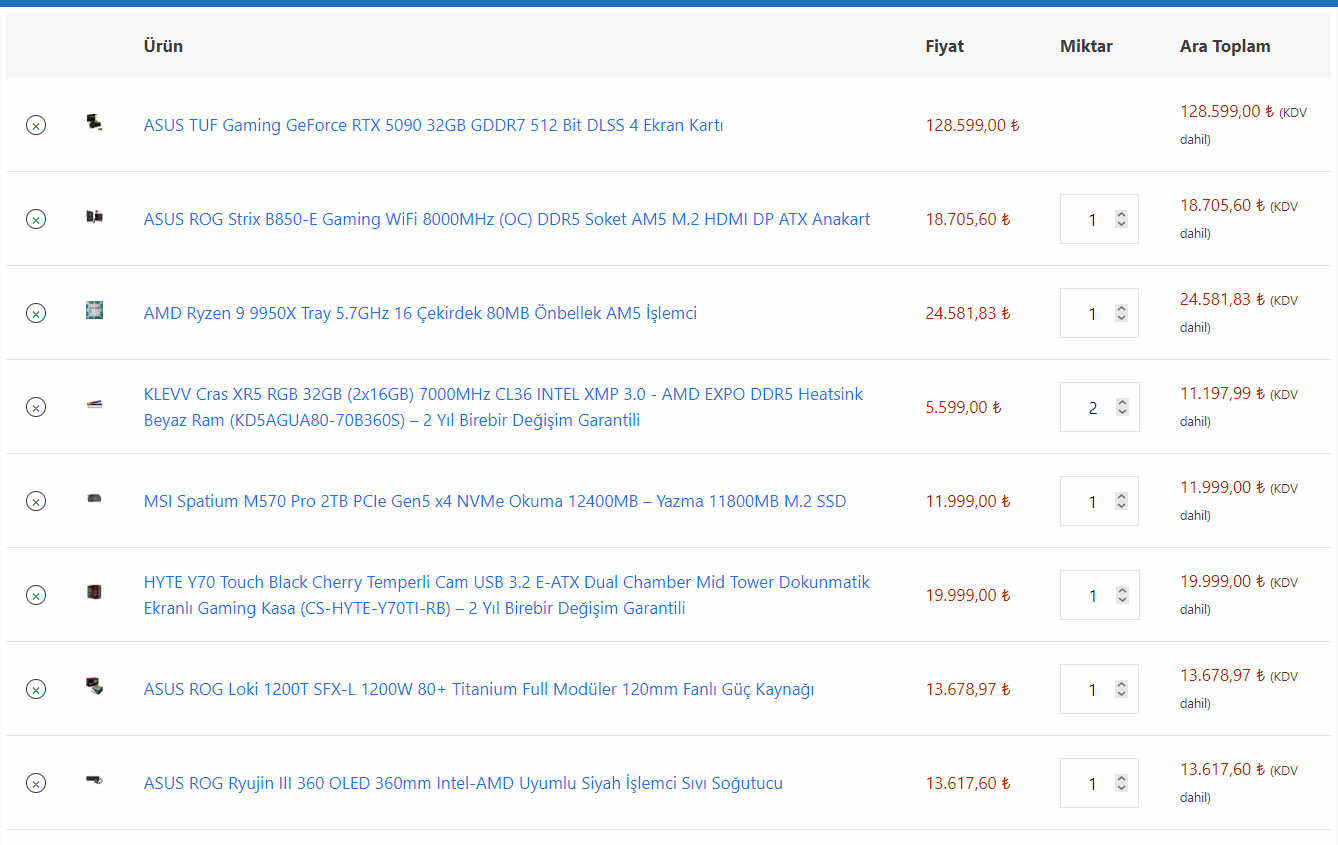Remove HYTE Y70 Touch case from cart
Viewport: 1338px width, 845px height.
[x=36, y=595]
